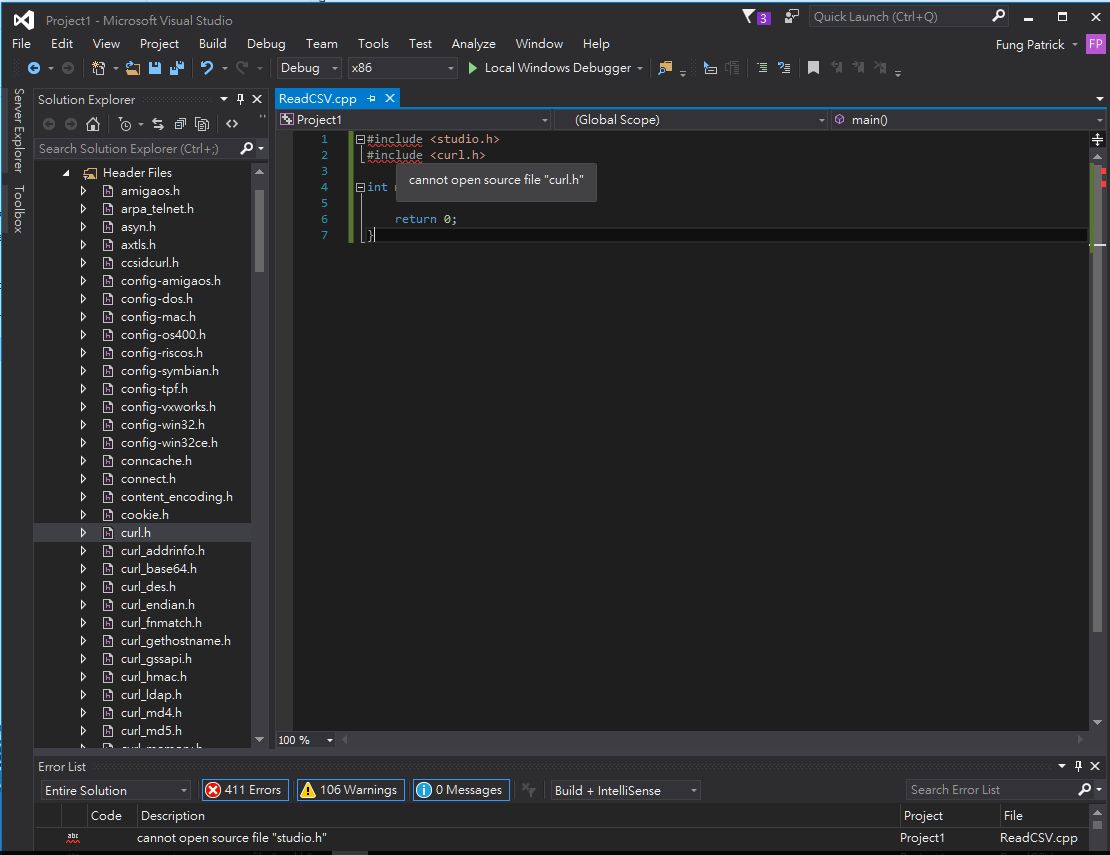Open the Build menu
Image resolution: width=1110 pixels, height=855 pixels.
click(212, 44)
